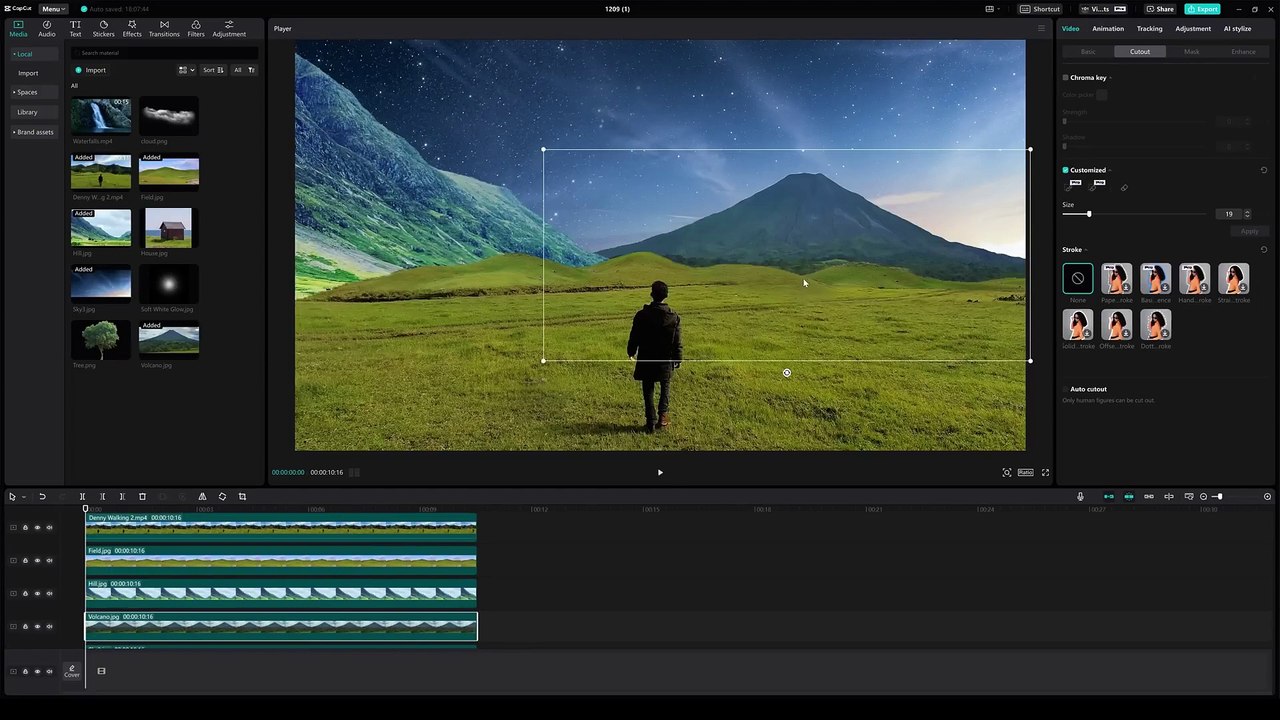Click the Search material field
1280x720 pixels.
pyautogui.click(x=165, y=53)
